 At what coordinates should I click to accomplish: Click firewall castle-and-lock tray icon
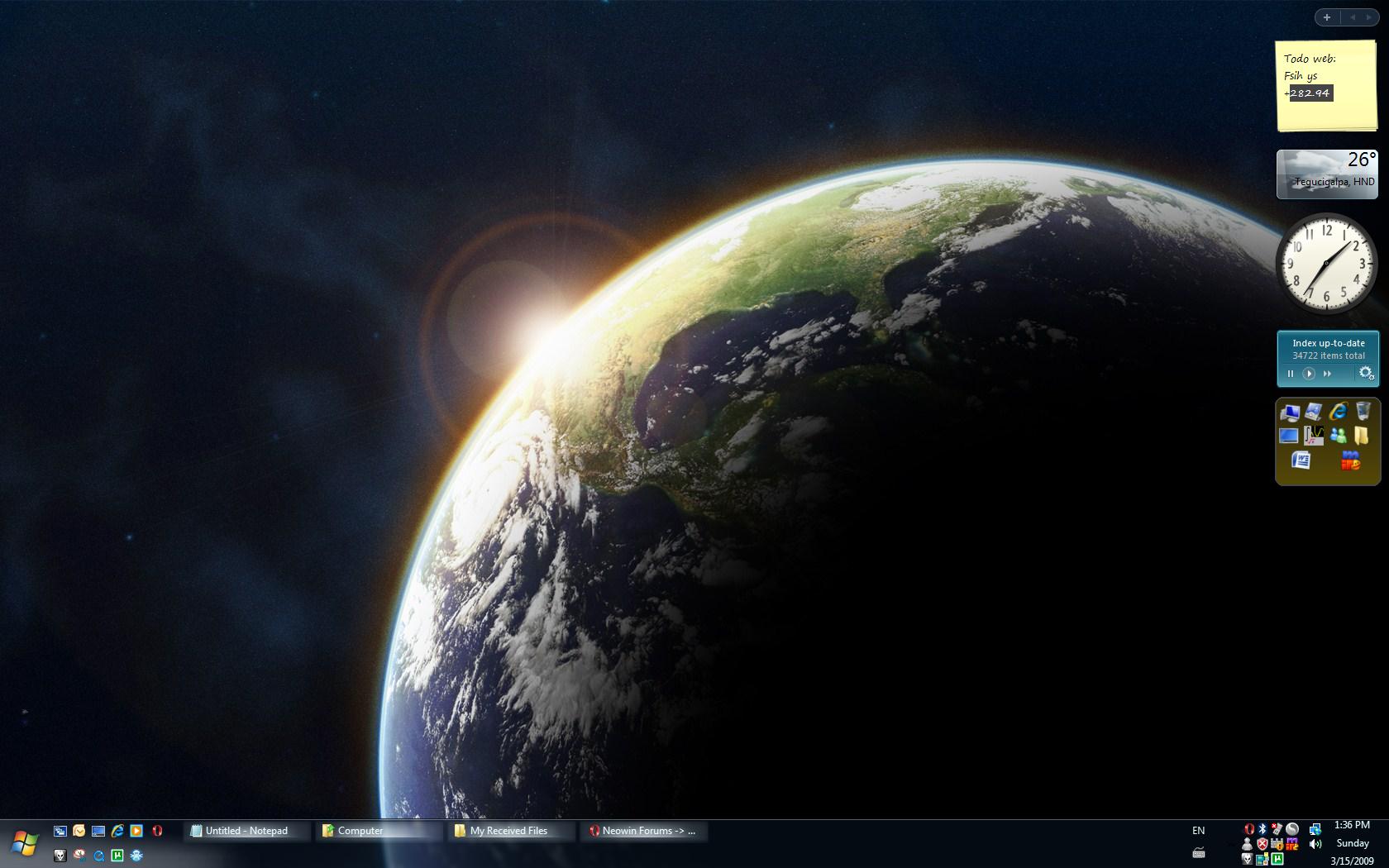1277,844
